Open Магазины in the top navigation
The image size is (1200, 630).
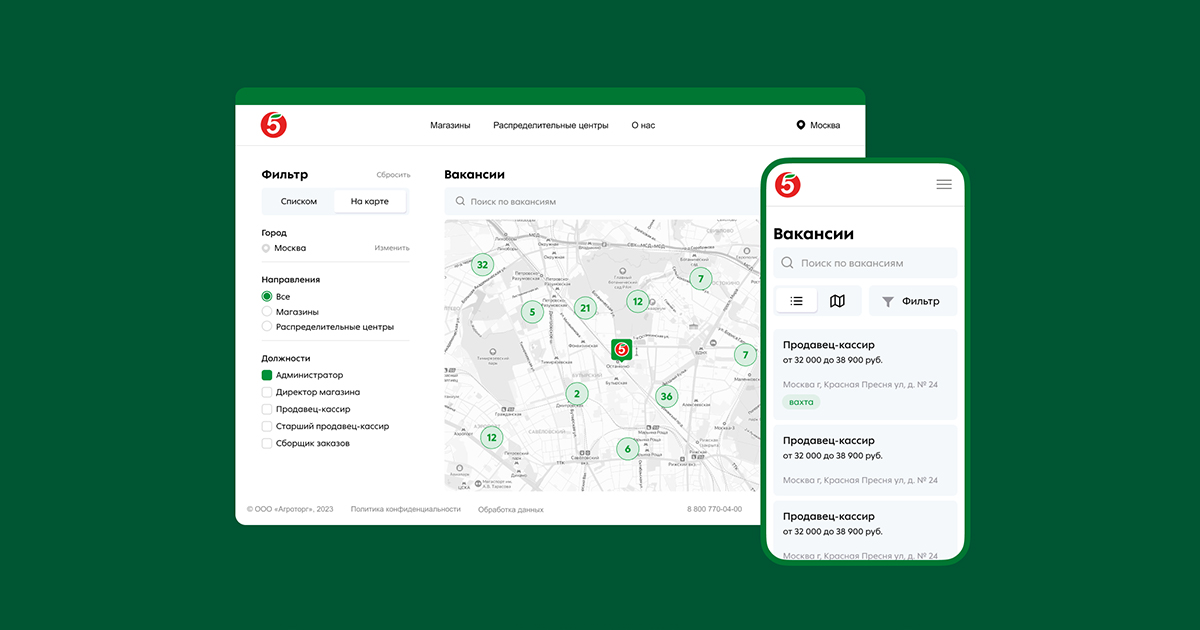tap(450, 126)
